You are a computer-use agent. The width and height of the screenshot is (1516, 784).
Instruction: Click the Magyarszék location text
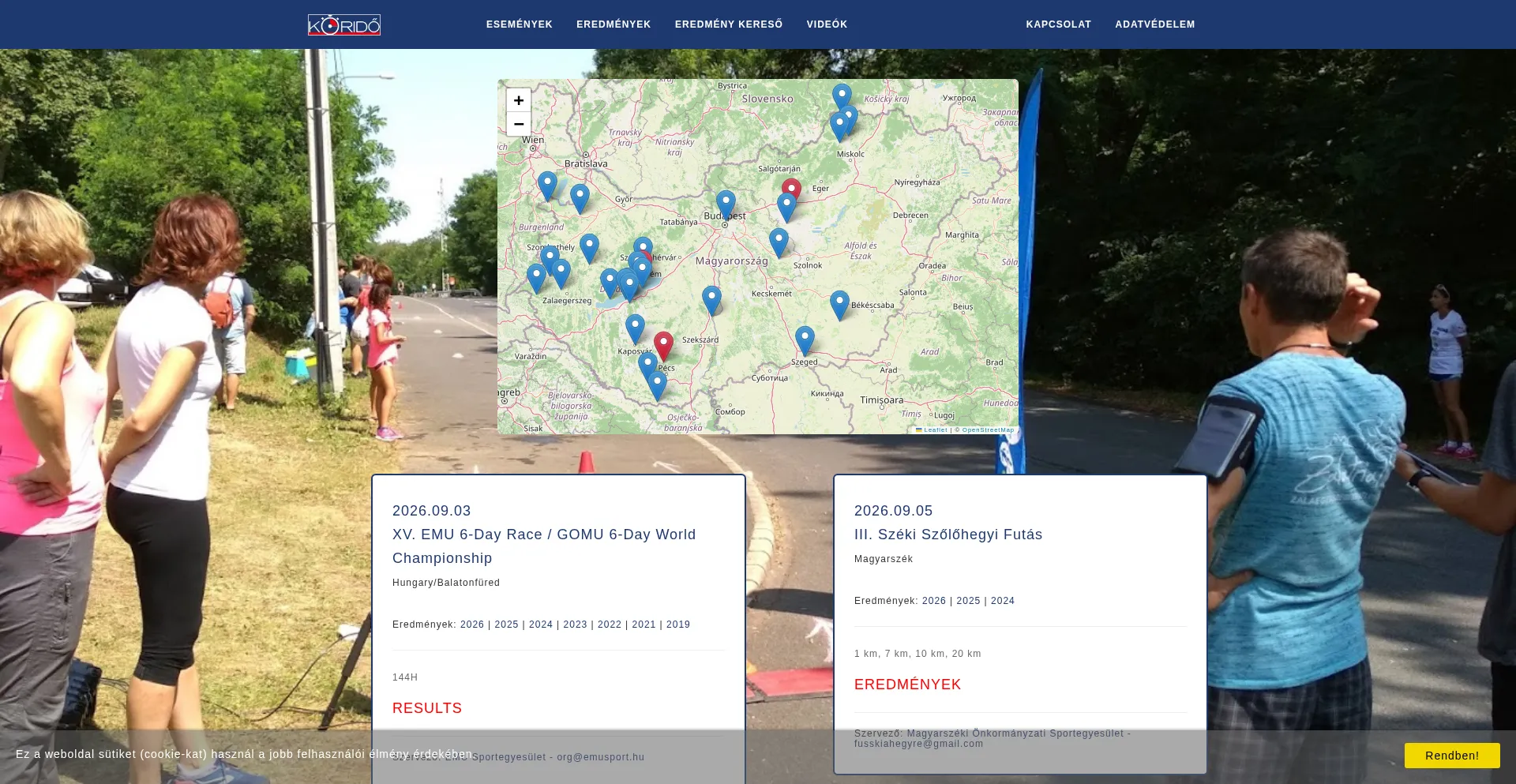click(884, 559)
